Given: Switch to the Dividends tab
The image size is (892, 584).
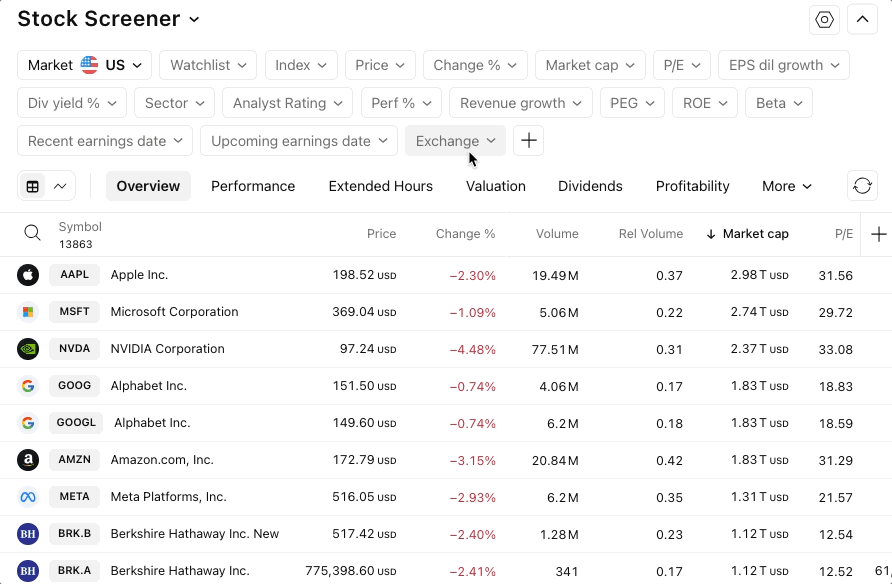Looking at the screenshot, I should [x=590, y=186].
